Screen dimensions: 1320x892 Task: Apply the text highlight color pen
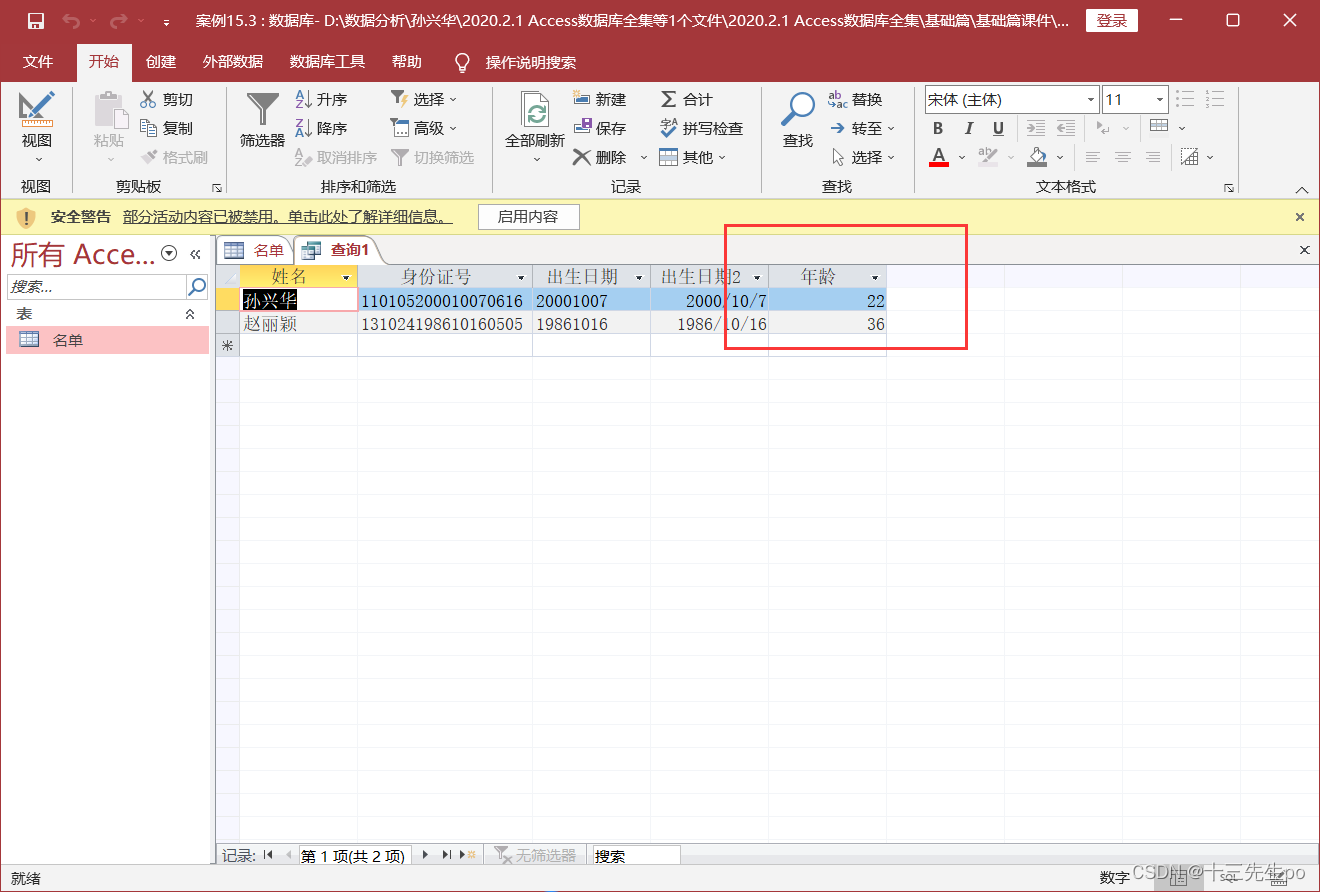[x=987, y=157]
